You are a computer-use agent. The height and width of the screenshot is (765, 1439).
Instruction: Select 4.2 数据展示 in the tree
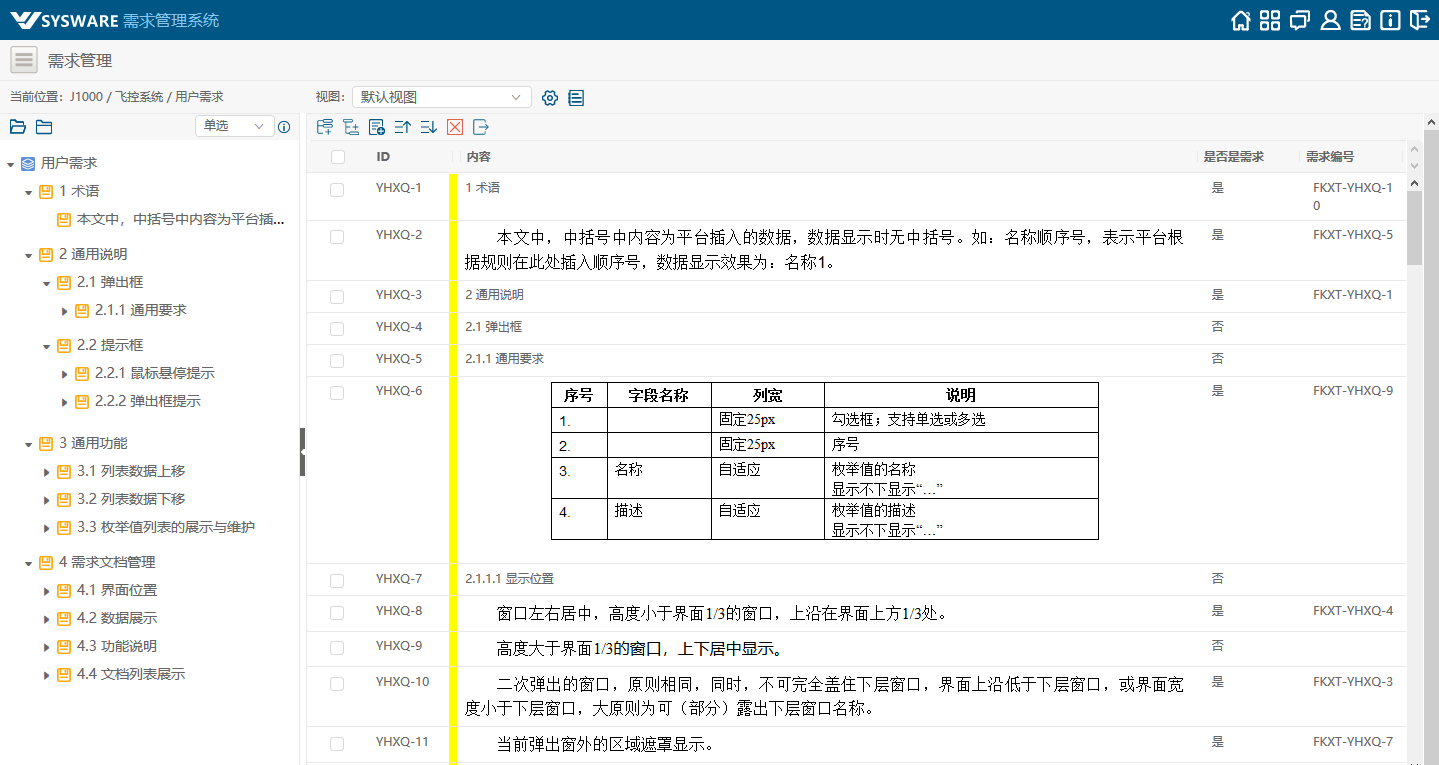[116, 618]
